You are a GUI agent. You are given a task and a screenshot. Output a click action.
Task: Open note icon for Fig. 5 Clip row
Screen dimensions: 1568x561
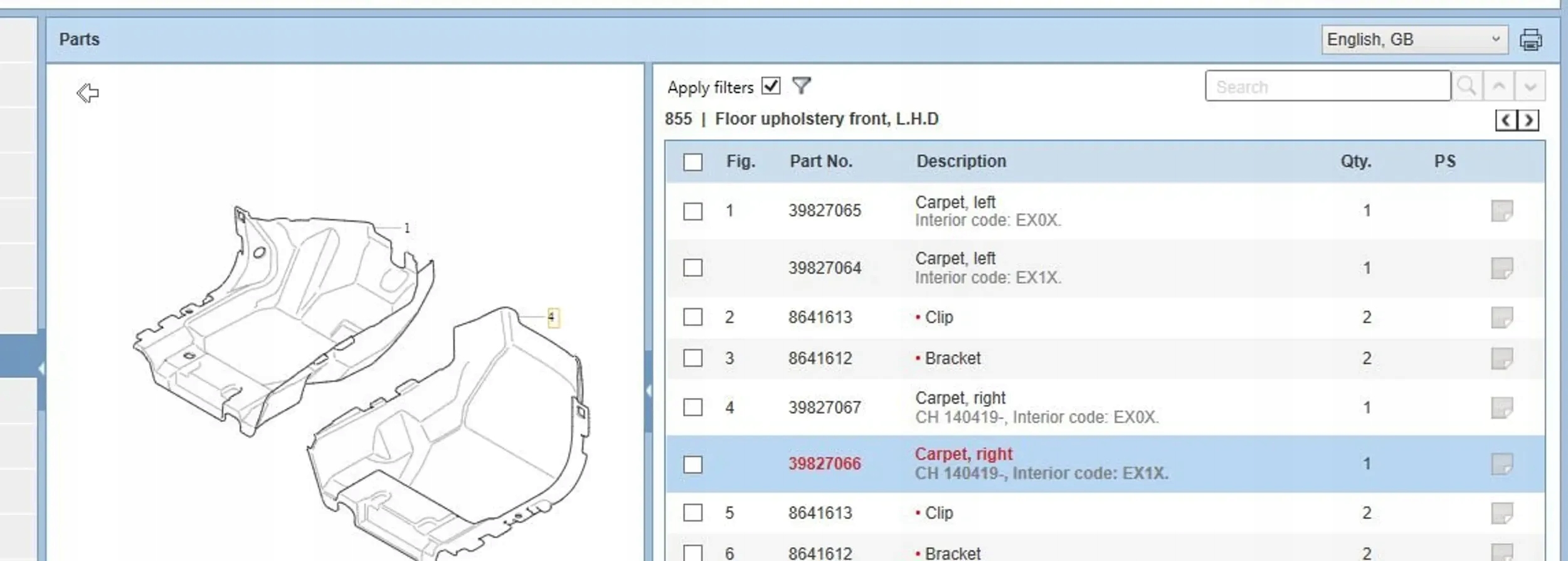coord(1502,513)
